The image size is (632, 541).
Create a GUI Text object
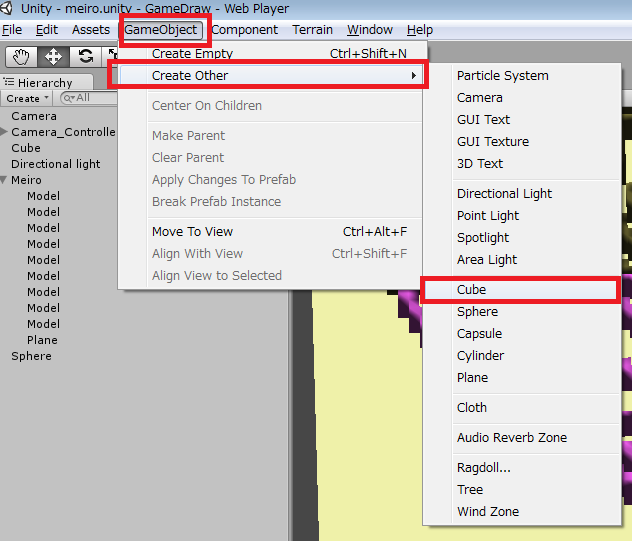(x=521, y=120)
